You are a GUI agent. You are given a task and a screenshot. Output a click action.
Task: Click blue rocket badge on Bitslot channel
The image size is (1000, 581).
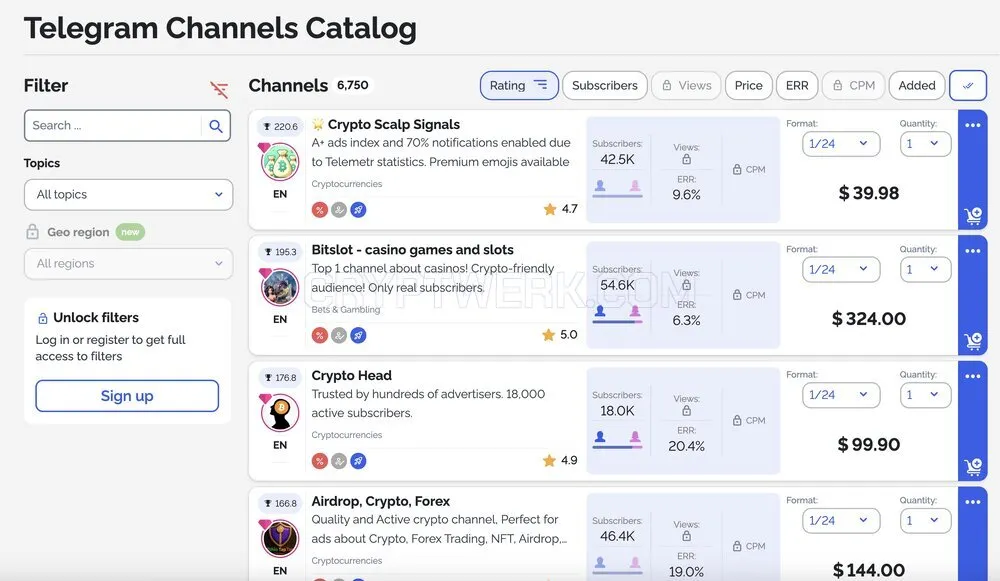pos(358,335)
